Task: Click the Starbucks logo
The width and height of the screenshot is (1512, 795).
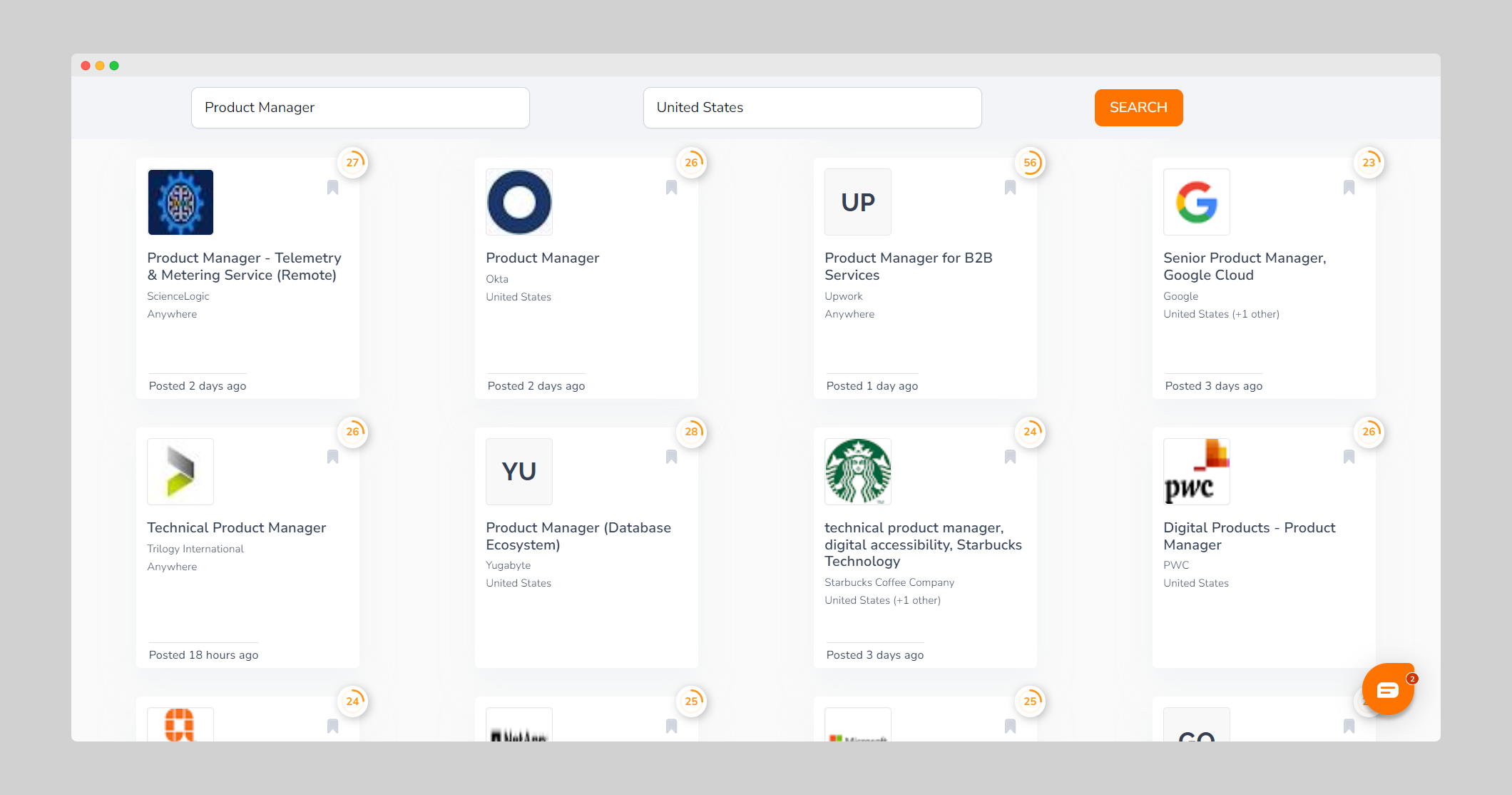Action: pyautogui.click(x=858, y=472)
